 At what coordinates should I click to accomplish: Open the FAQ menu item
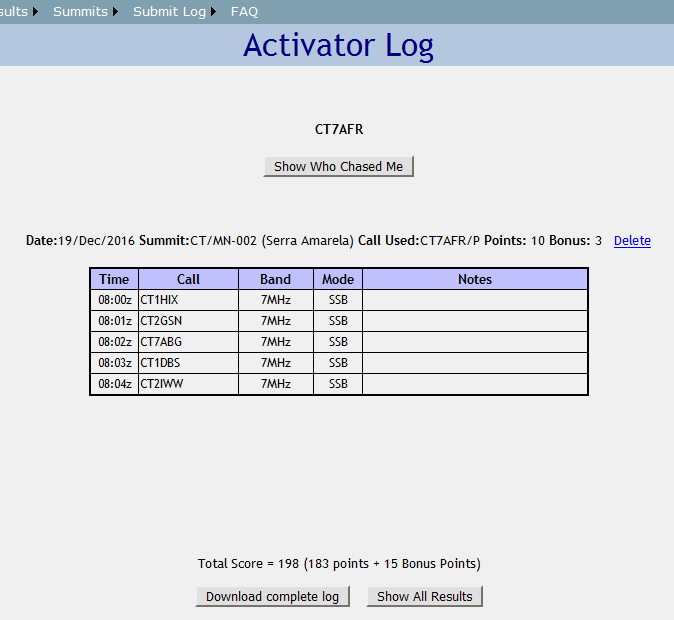(x=244, y=12)
